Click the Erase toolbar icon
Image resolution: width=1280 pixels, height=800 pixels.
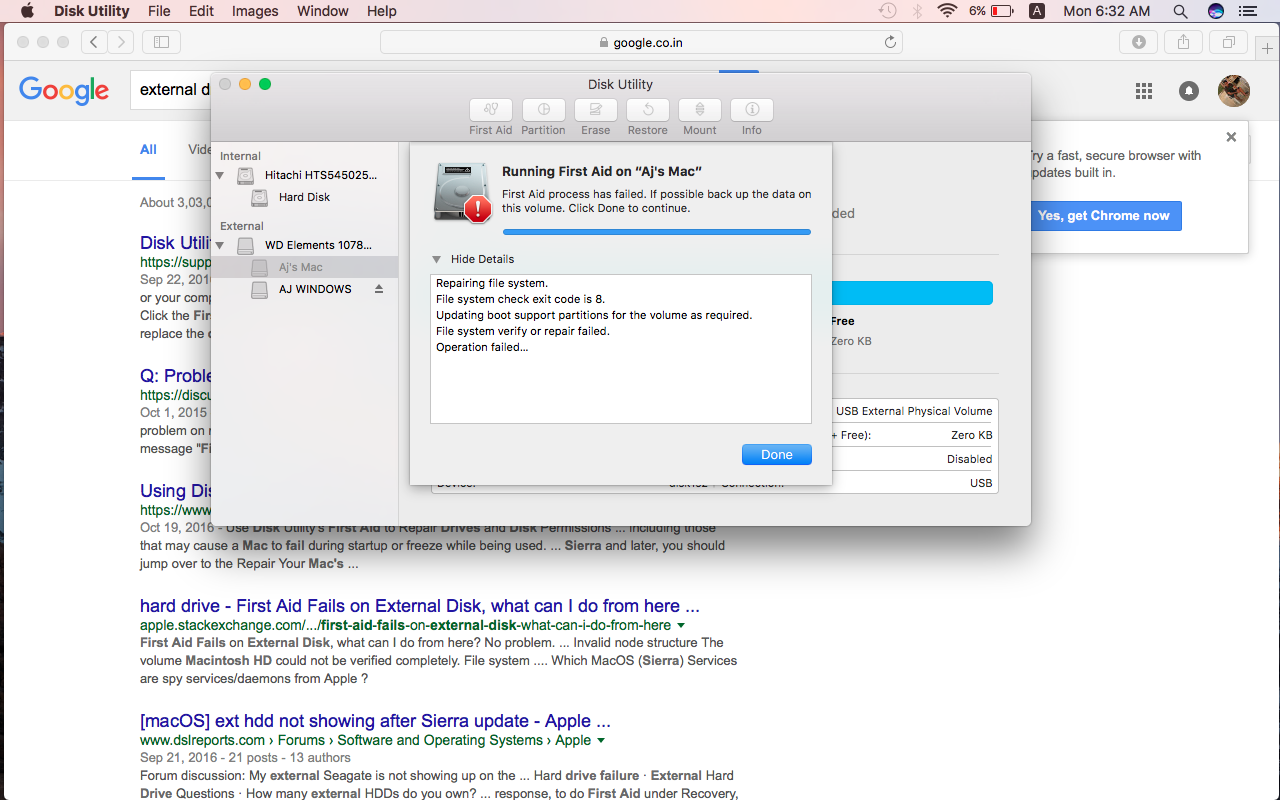click(x=595, y=110)
